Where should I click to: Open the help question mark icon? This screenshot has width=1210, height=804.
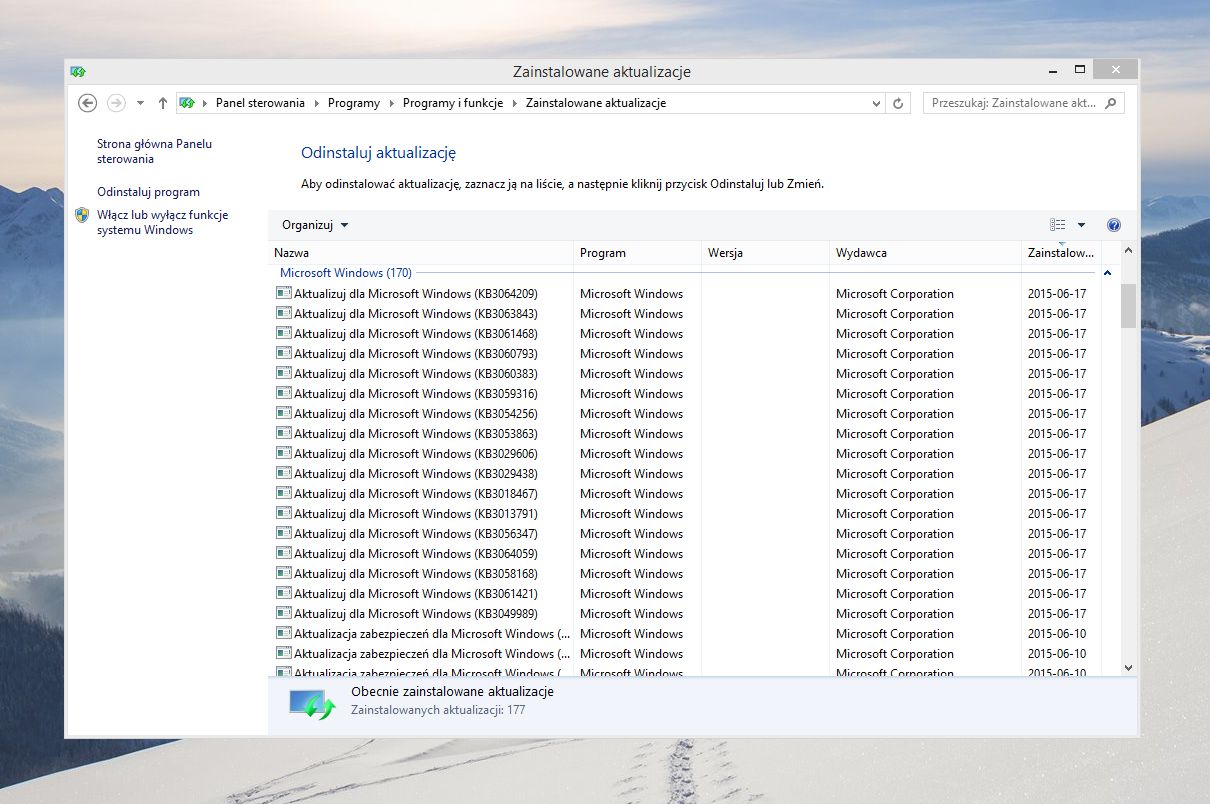(x=1114, y=225)
